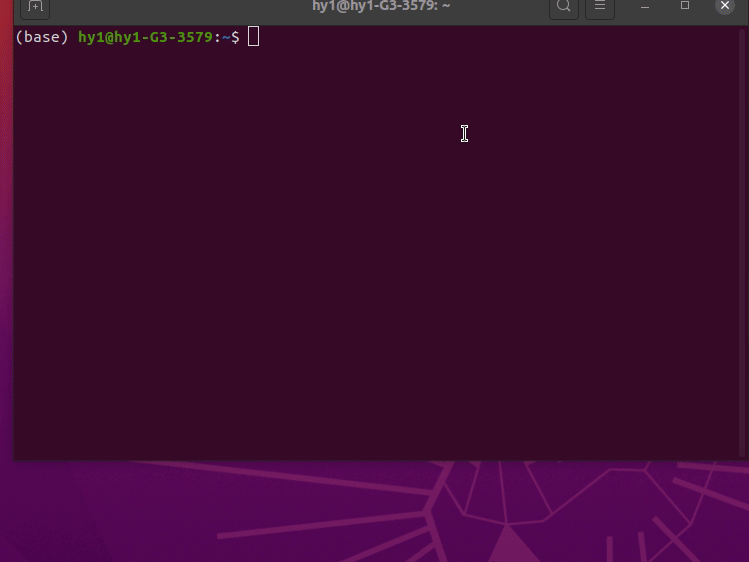Minimize the terminal window
This screenshot has width=749, height=562.
pyautogui.click(x=645, y=7)
